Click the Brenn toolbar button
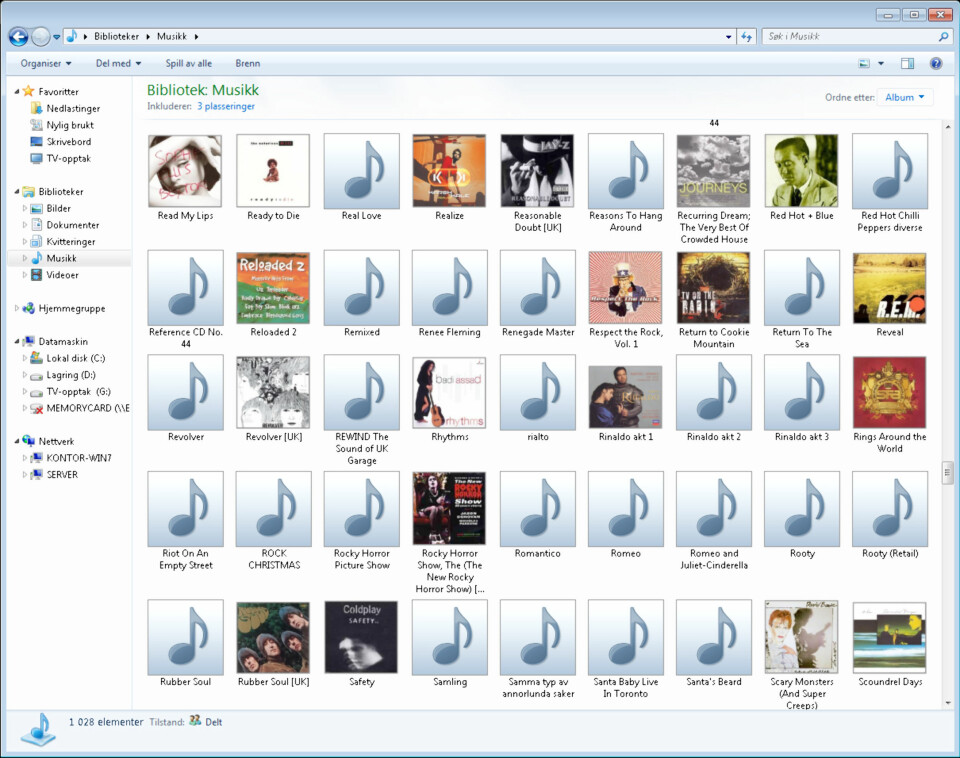 click(x=247, y=64)
